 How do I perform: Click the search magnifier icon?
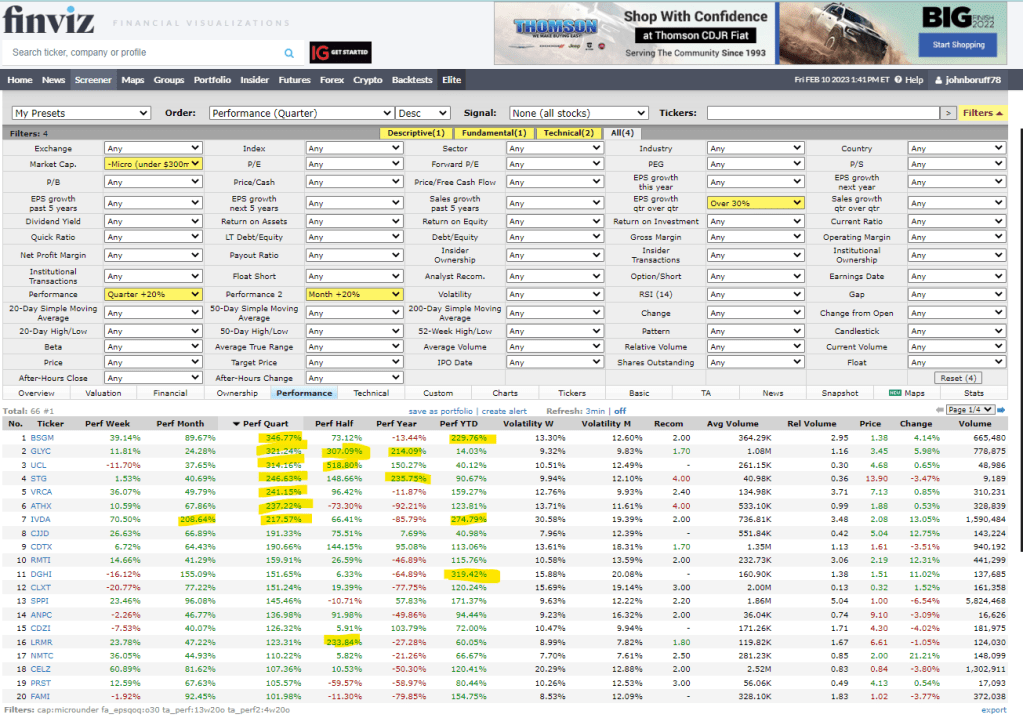289,53
